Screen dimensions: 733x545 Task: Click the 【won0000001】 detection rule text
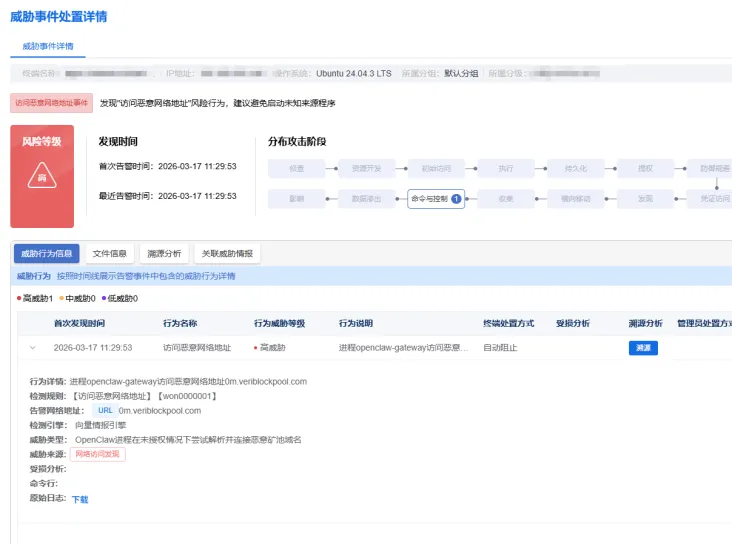186,396
